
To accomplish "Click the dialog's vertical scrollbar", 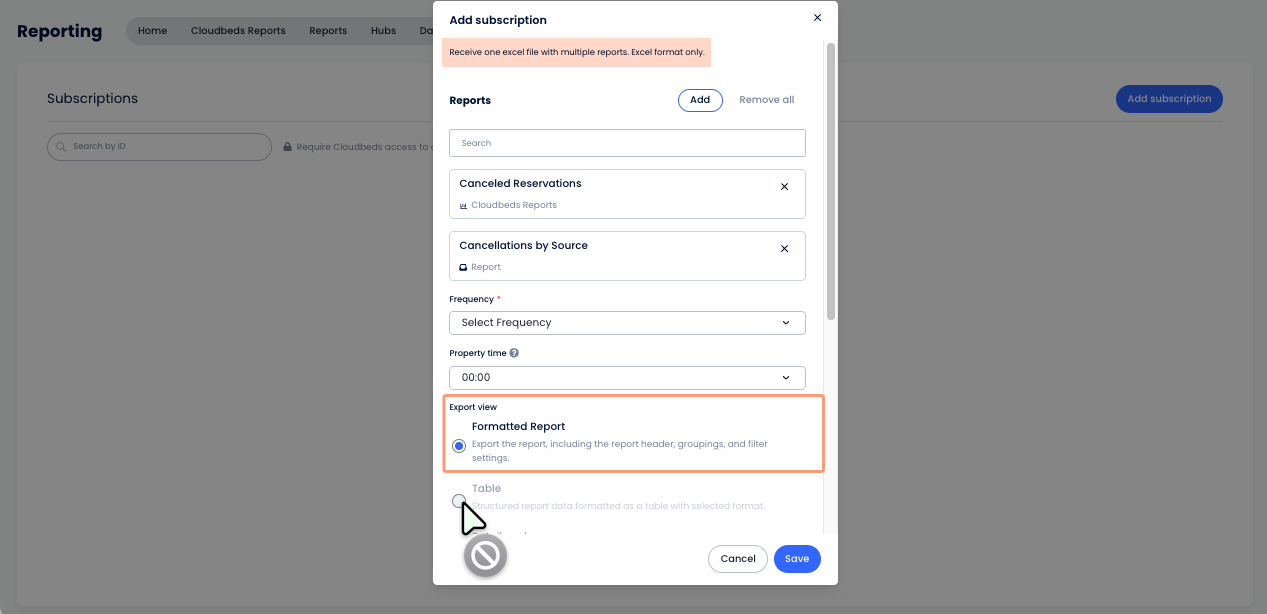I will coord(831,181).
